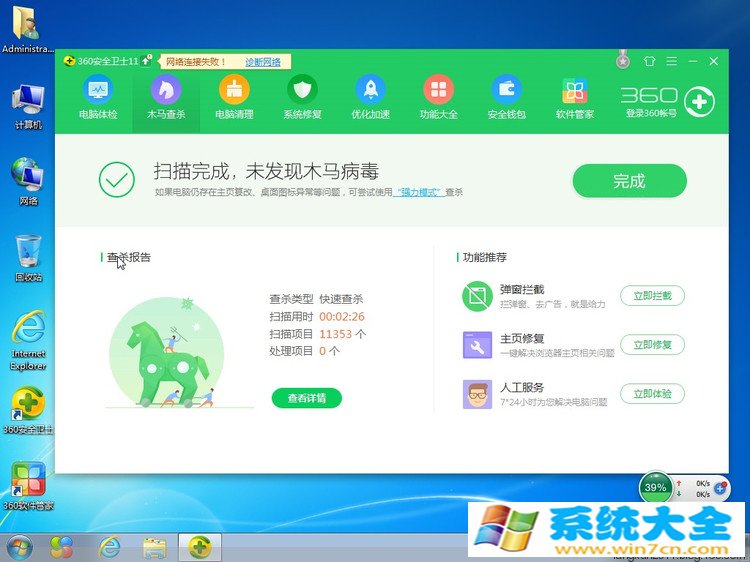This screenshot has width=750, height=562.
Task: Click the green scan-complete checkmark
Action: [117, 180]
